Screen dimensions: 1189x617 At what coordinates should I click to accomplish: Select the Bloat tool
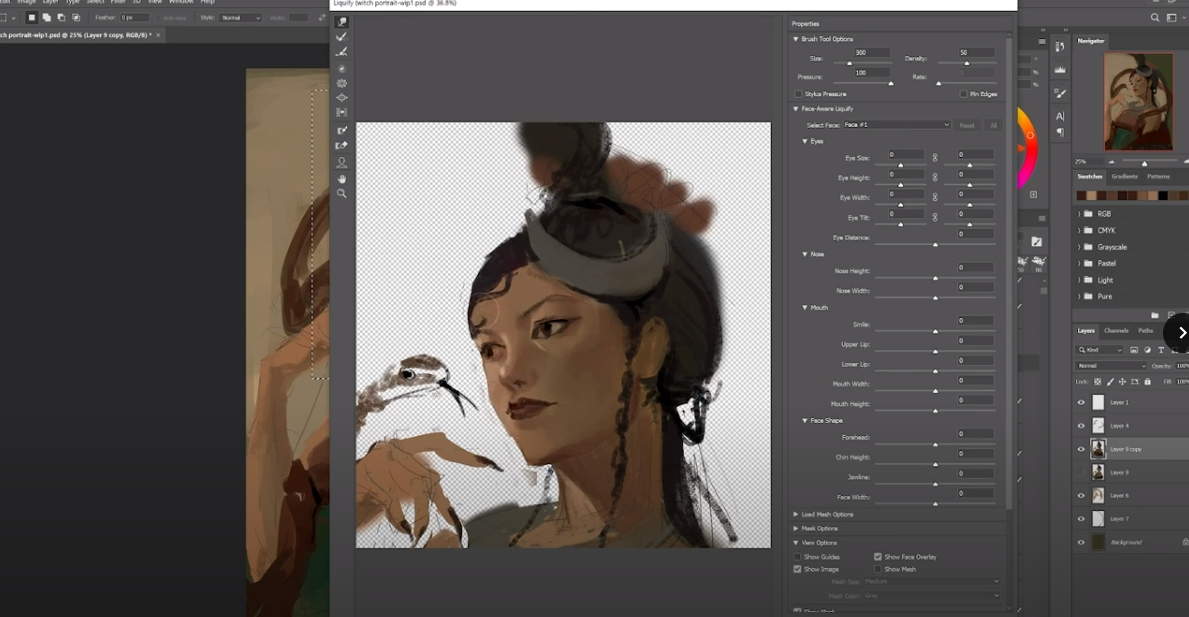click(x=342, y=98)
